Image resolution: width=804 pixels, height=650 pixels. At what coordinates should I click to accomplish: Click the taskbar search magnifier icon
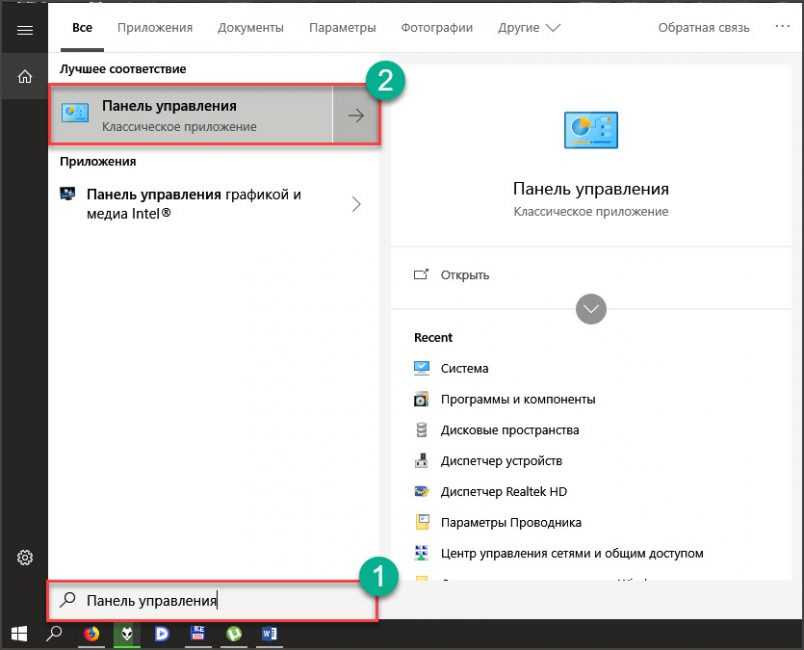pos(55,634)
